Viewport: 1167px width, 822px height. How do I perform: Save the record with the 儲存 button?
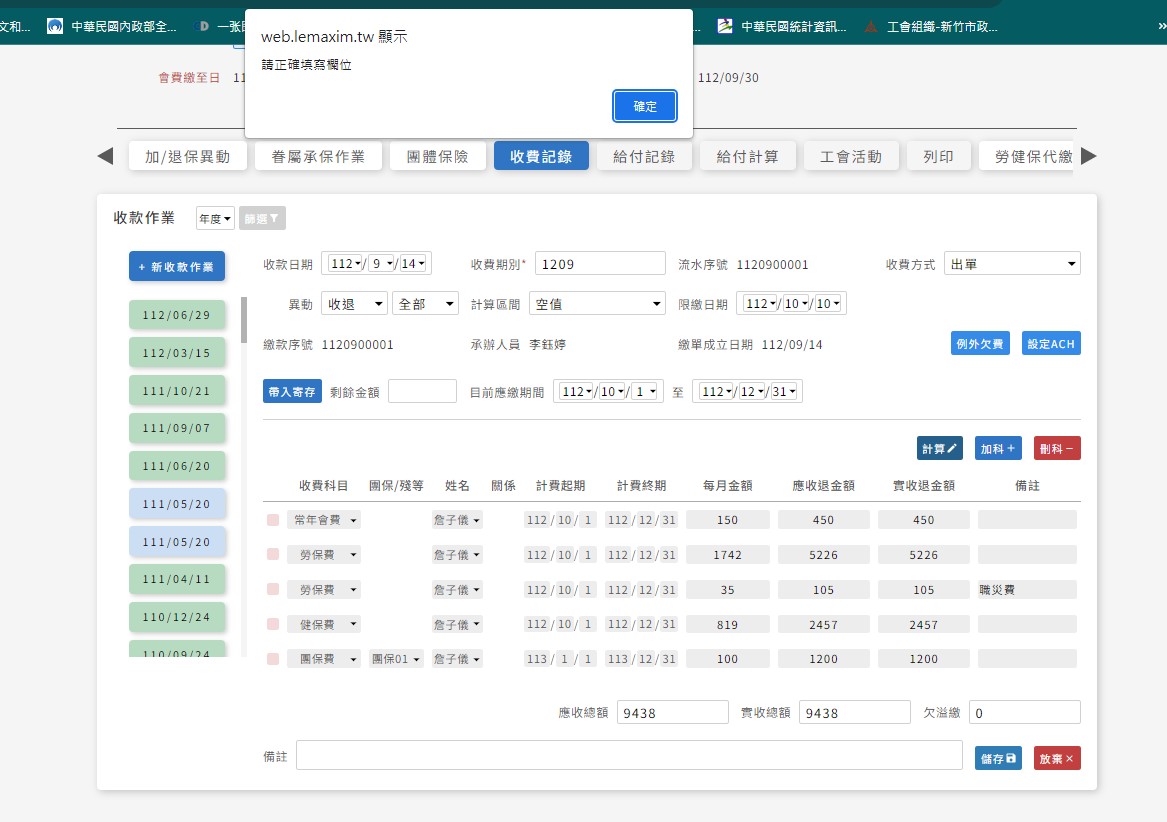click(x=997, y=758)
